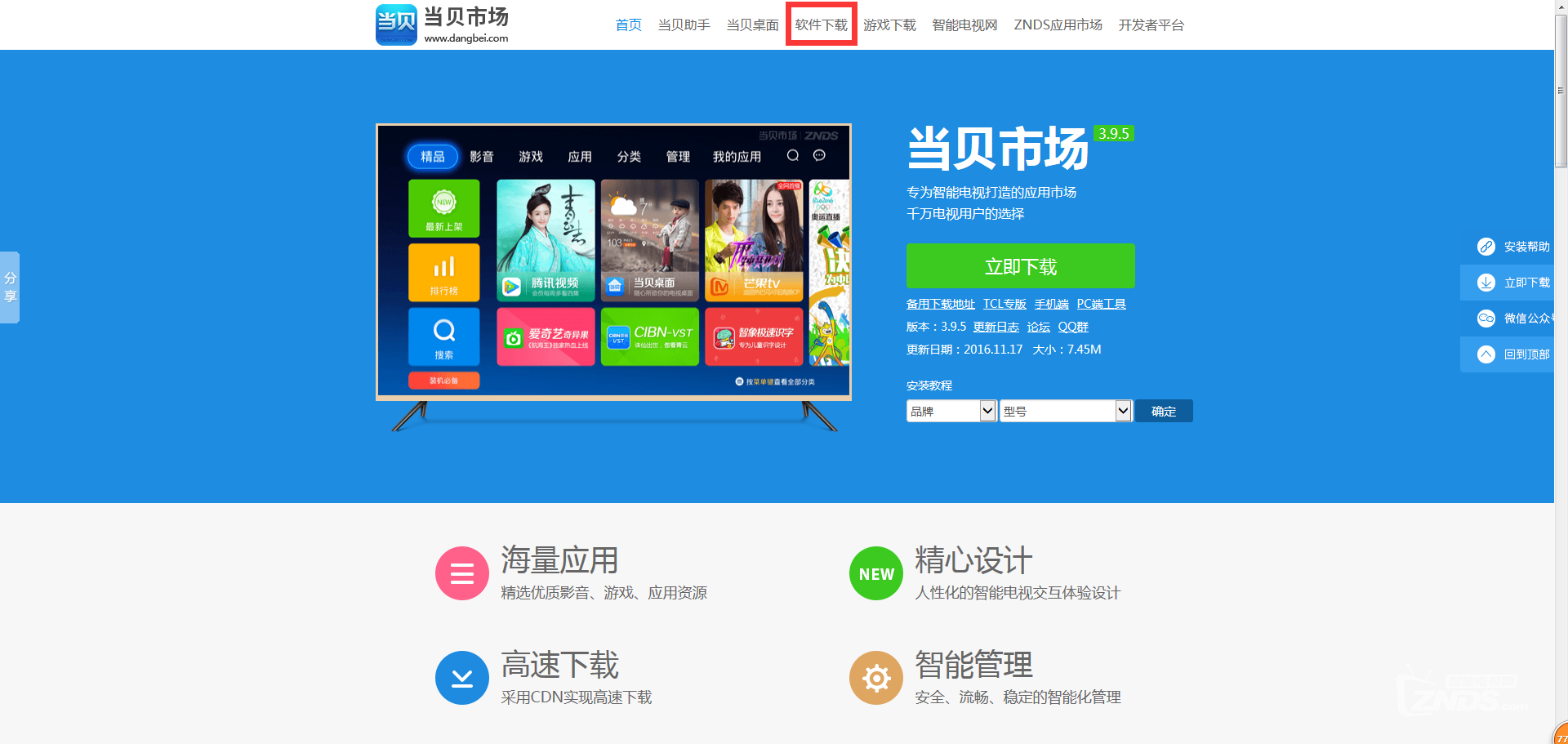This screenshot has height=744, width=1568.
Task: Go to 当贝桌面 page
Action: click(752, 25)
